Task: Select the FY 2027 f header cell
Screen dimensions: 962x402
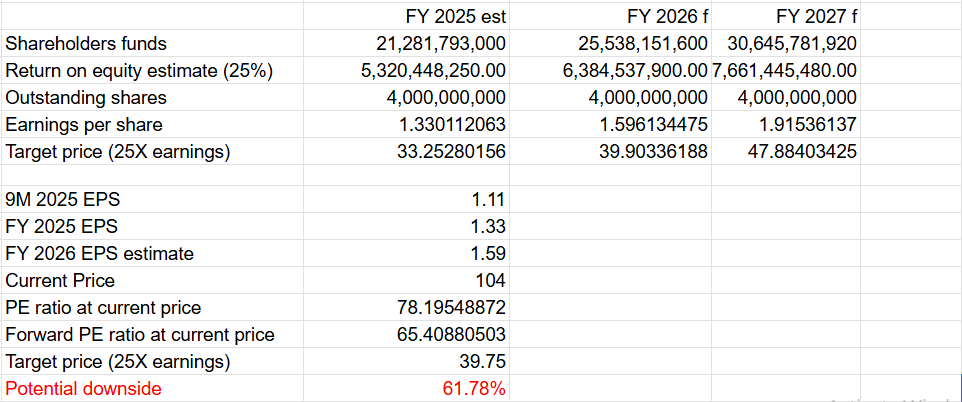Action: [x=815, y=16]
